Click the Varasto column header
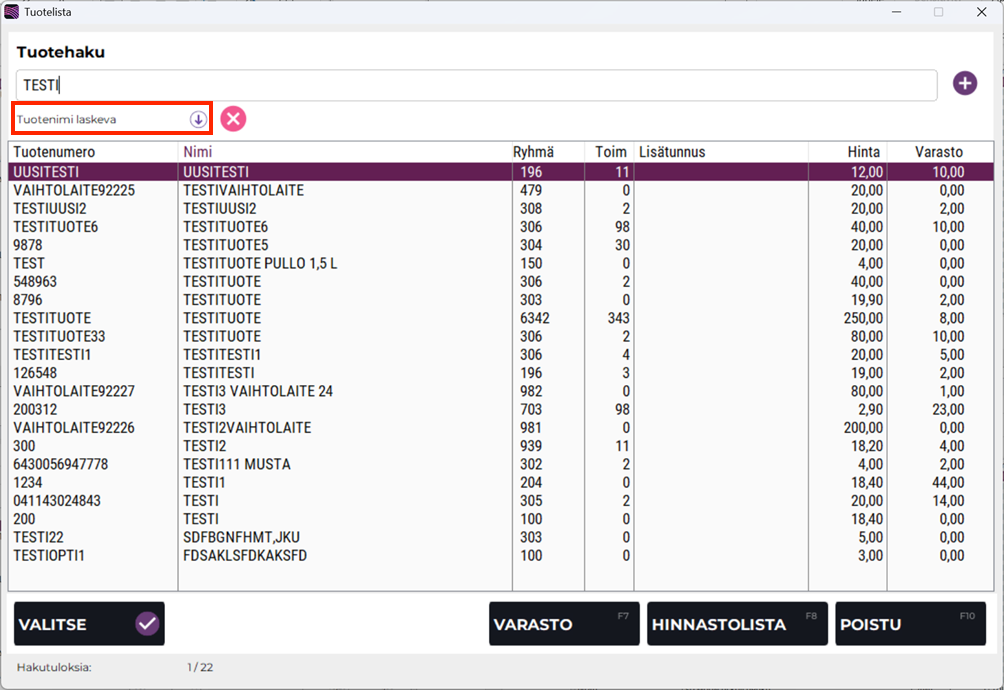 (938, 152)
